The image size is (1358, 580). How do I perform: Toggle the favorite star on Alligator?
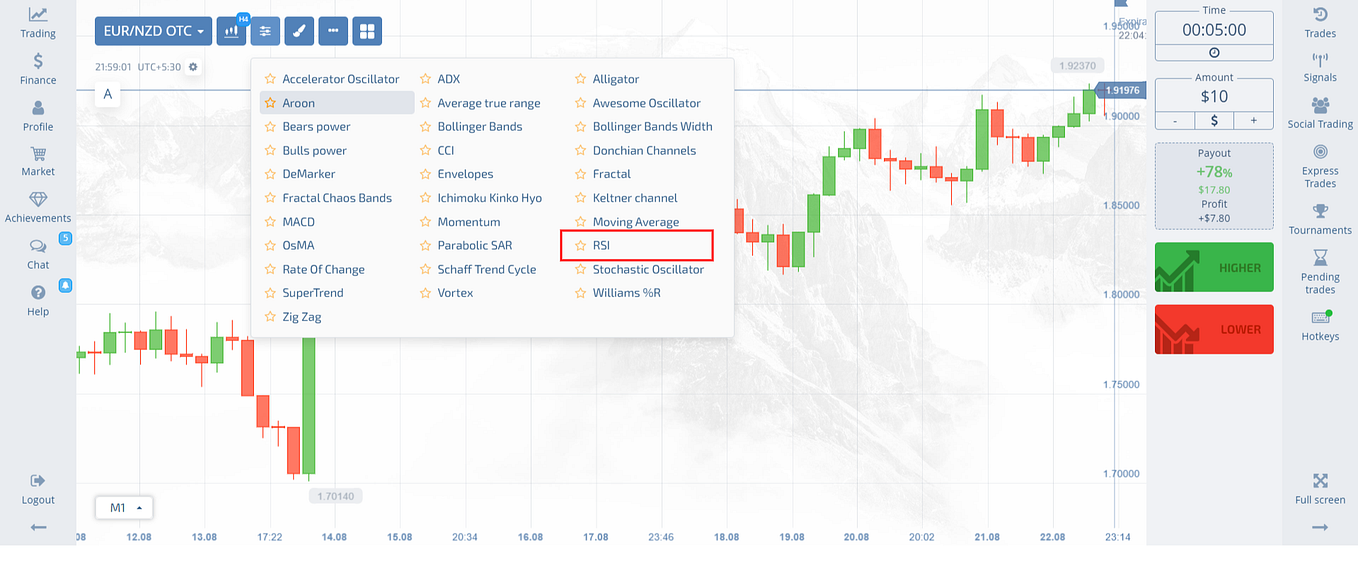point(579,79)
